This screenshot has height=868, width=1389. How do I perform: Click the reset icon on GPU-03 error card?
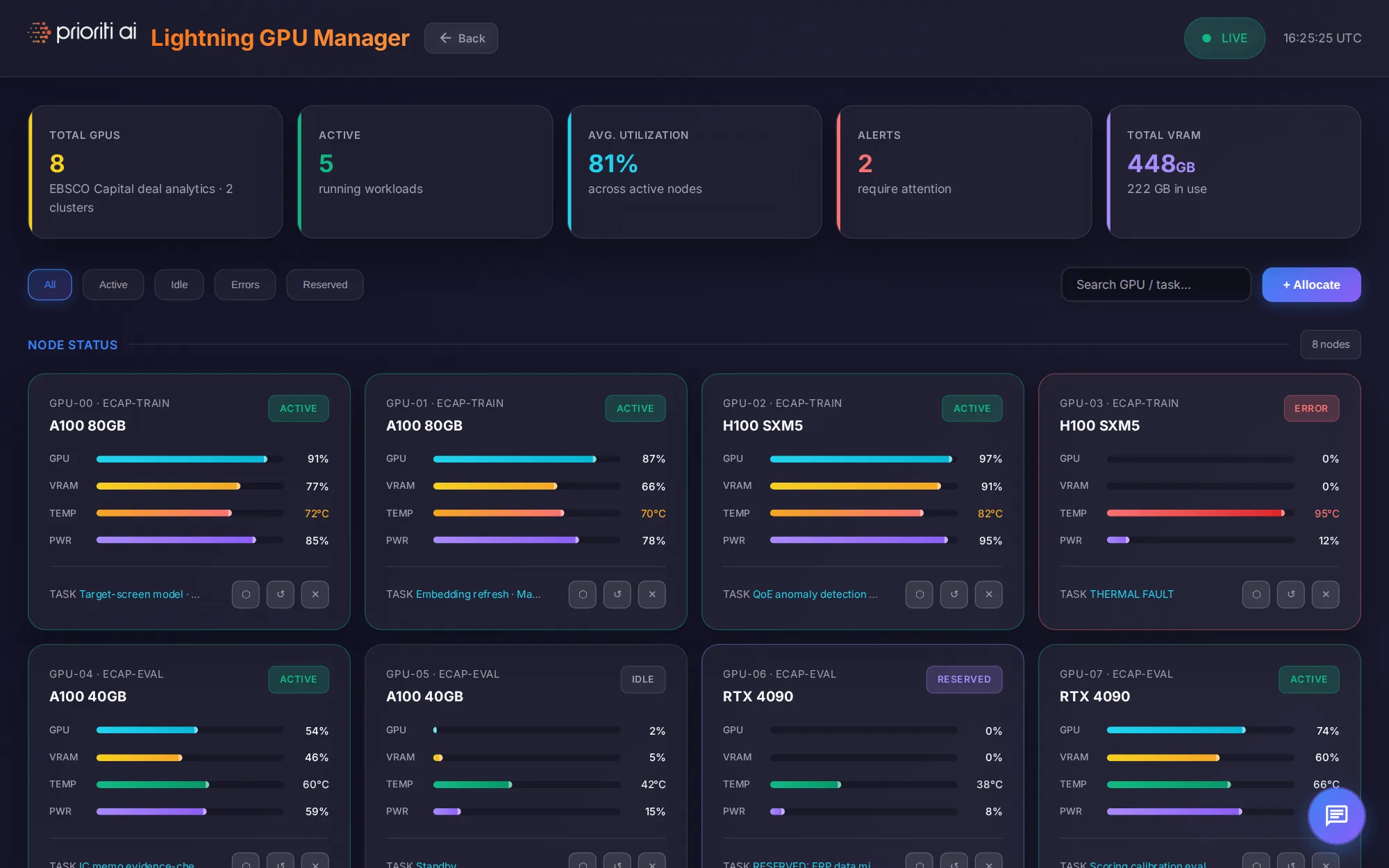point(1291,594)
